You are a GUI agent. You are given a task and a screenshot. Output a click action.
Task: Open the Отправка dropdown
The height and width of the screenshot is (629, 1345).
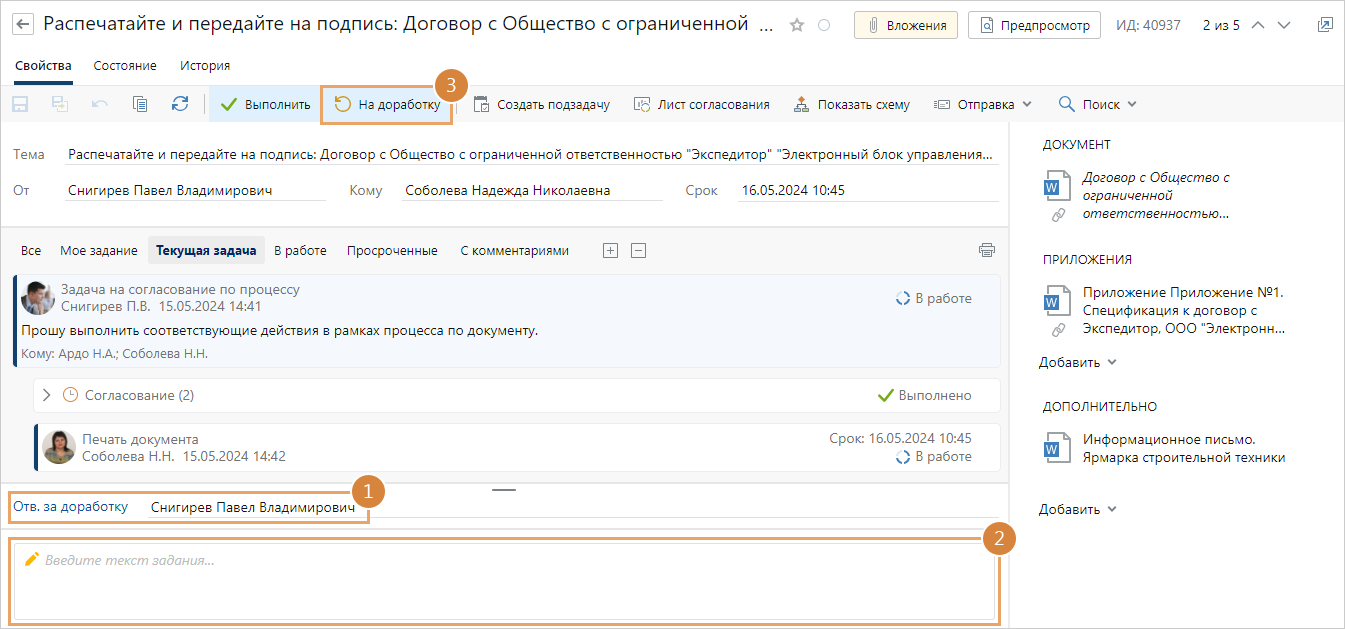(982, 104)
